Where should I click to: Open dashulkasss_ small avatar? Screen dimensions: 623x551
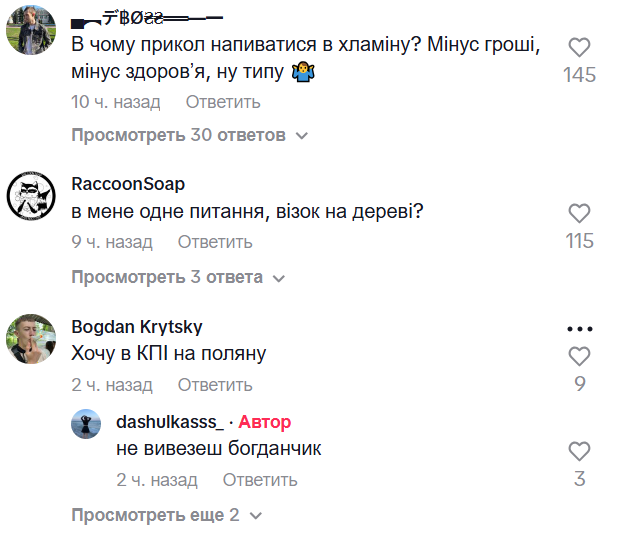click(x=86, y=424)
